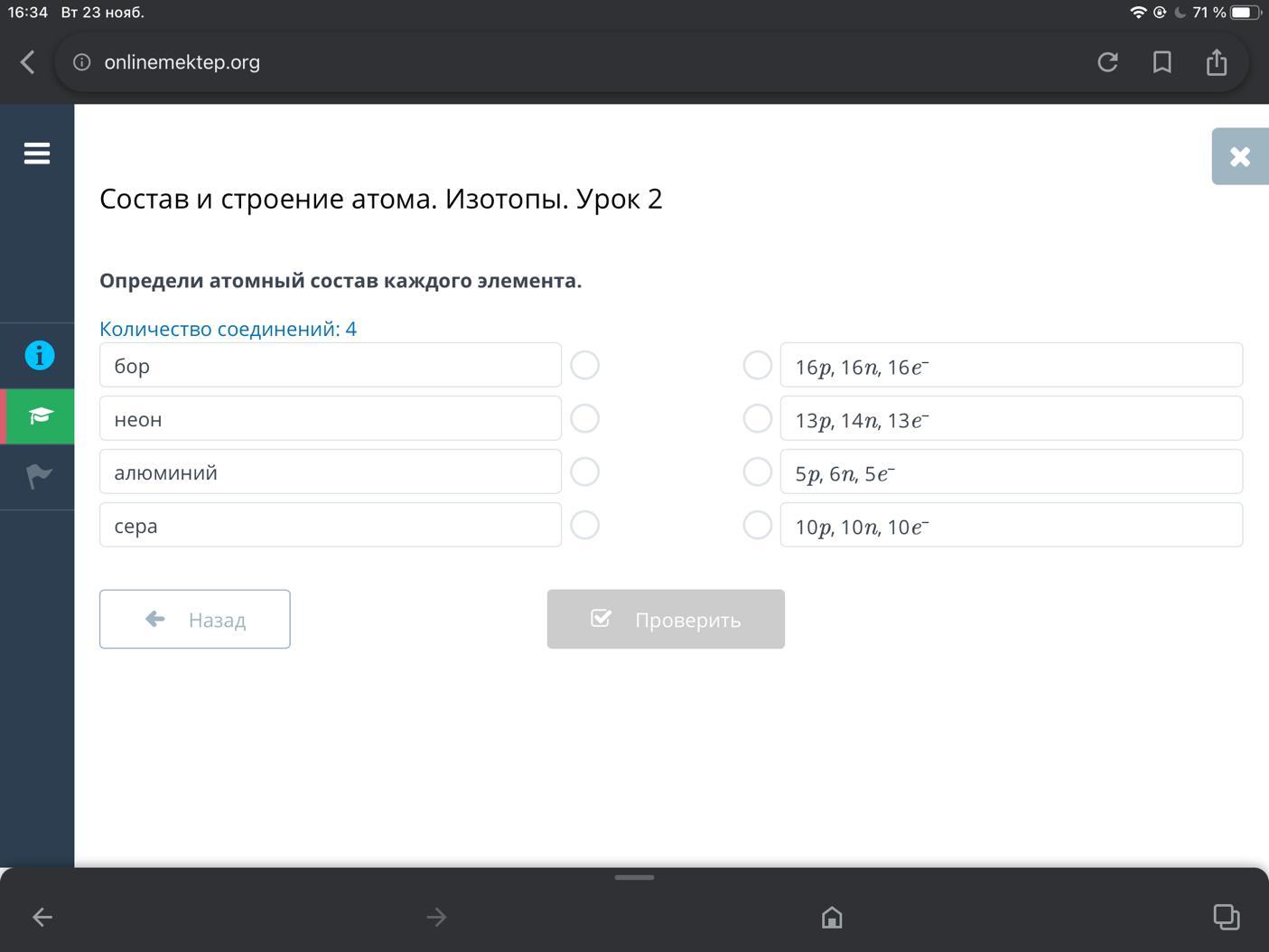Go back using browser top-left chevron

pos(27,62)
